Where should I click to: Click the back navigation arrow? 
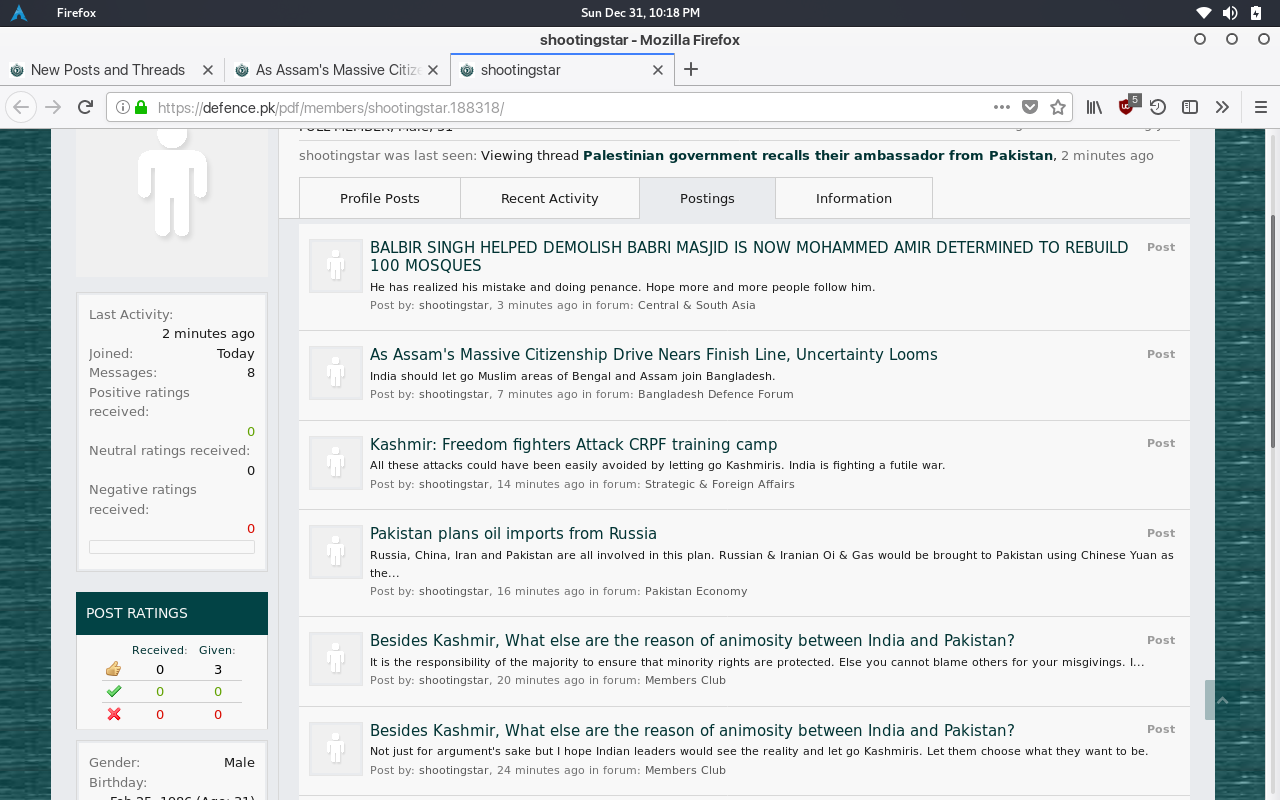coord(21,107)
